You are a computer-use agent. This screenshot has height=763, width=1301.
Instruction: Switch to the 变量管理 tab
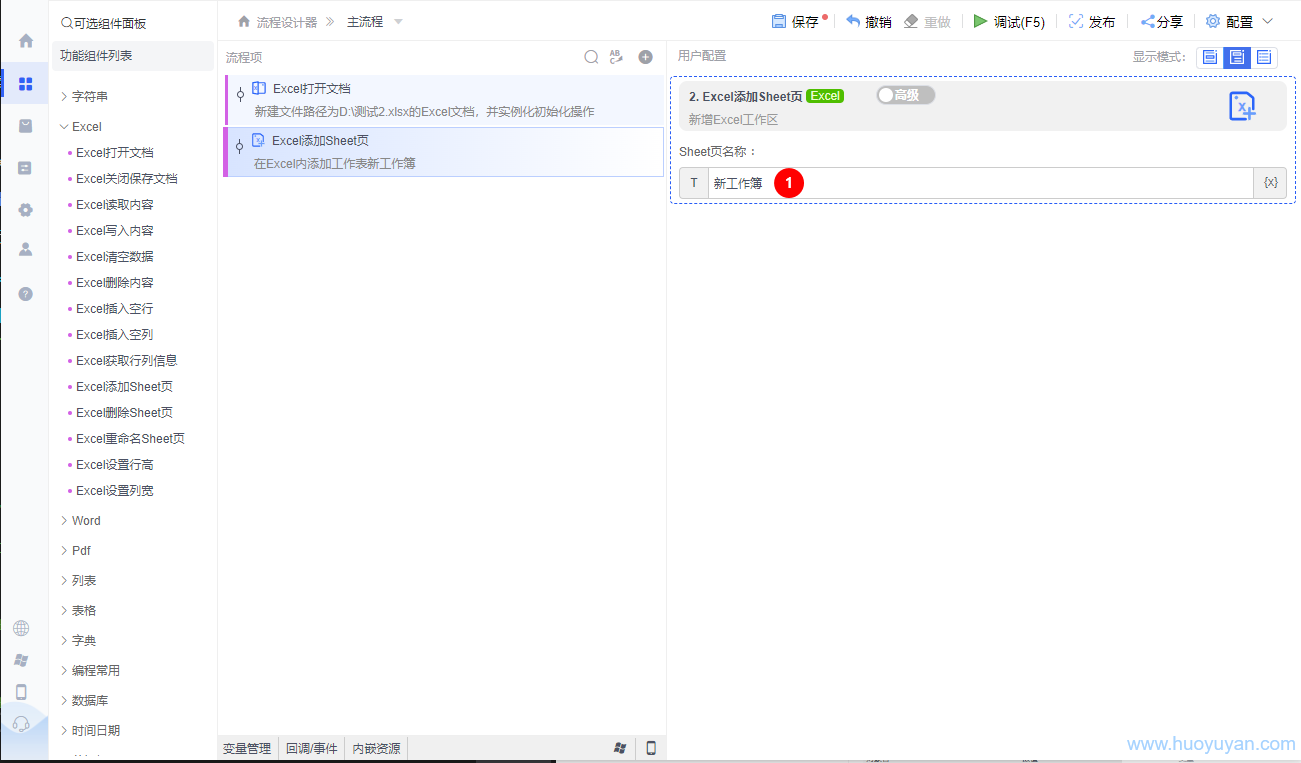pyautogui.click(x=246, y=748)
